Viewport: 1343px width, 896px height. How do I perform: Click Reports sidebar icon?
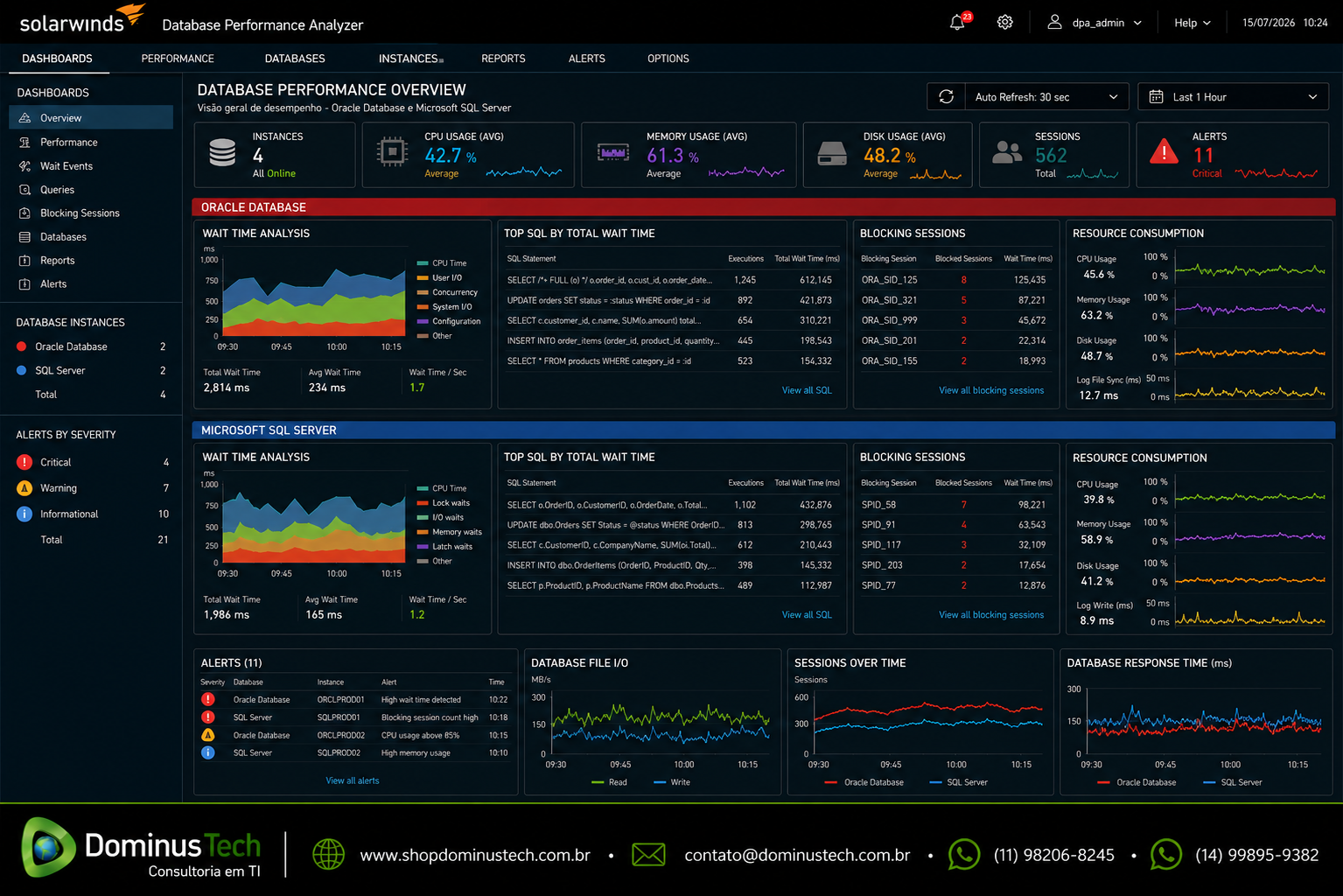click(x=24, y=260)
